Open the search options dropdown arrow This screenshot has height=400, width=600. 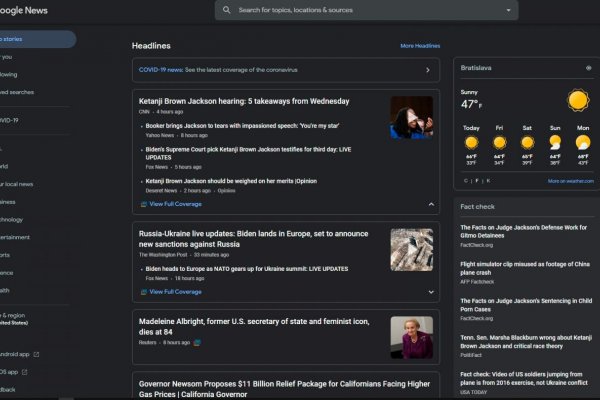509,10
